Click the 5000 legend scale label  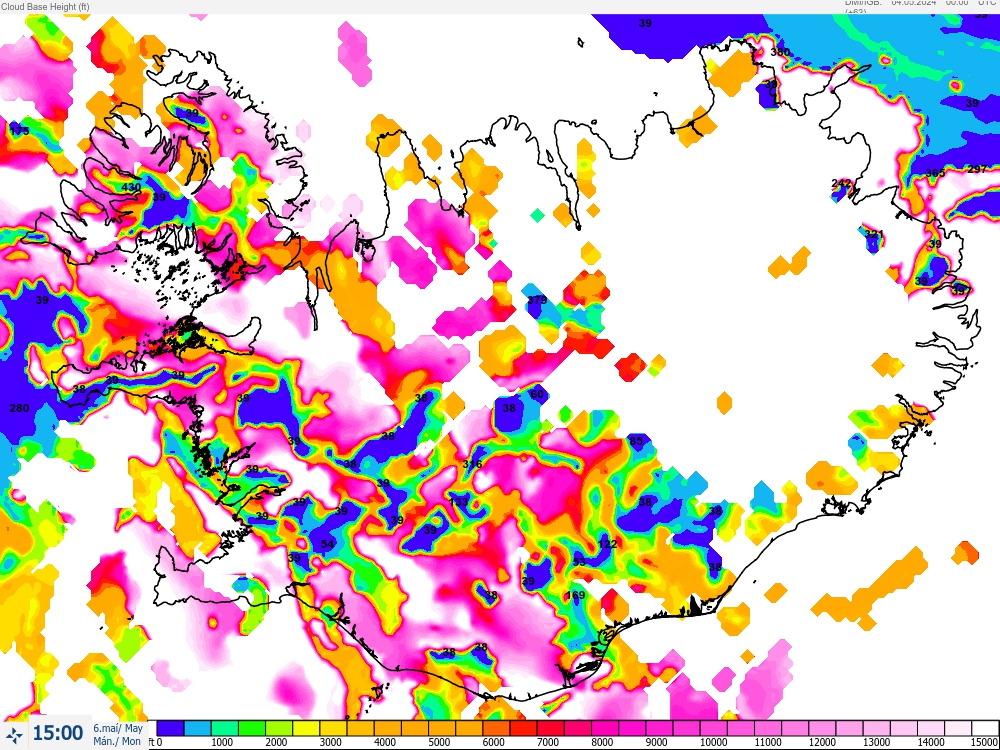pos(439,743)
